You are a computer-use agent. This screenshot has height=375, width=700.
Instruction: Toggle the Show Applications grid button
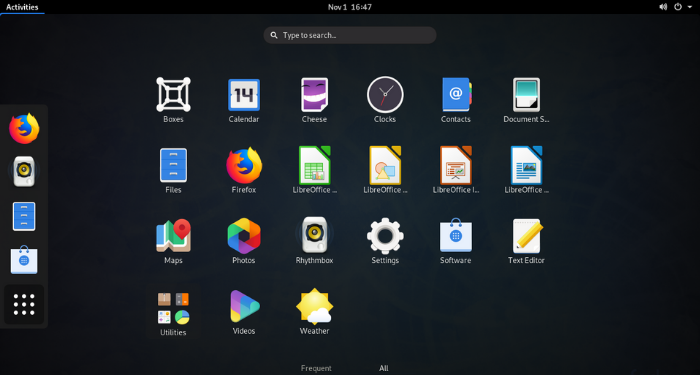[24, 304]
